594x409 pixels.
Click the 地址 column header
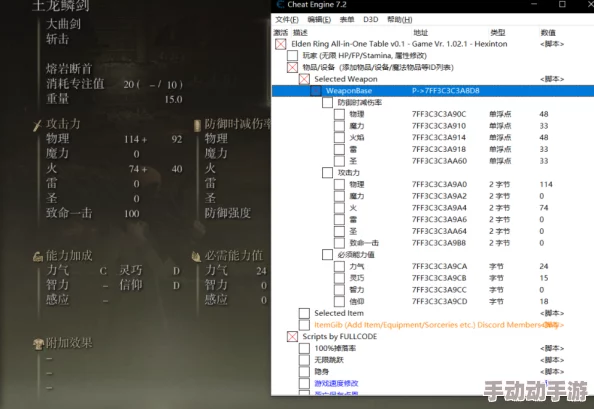pos(420,33)
